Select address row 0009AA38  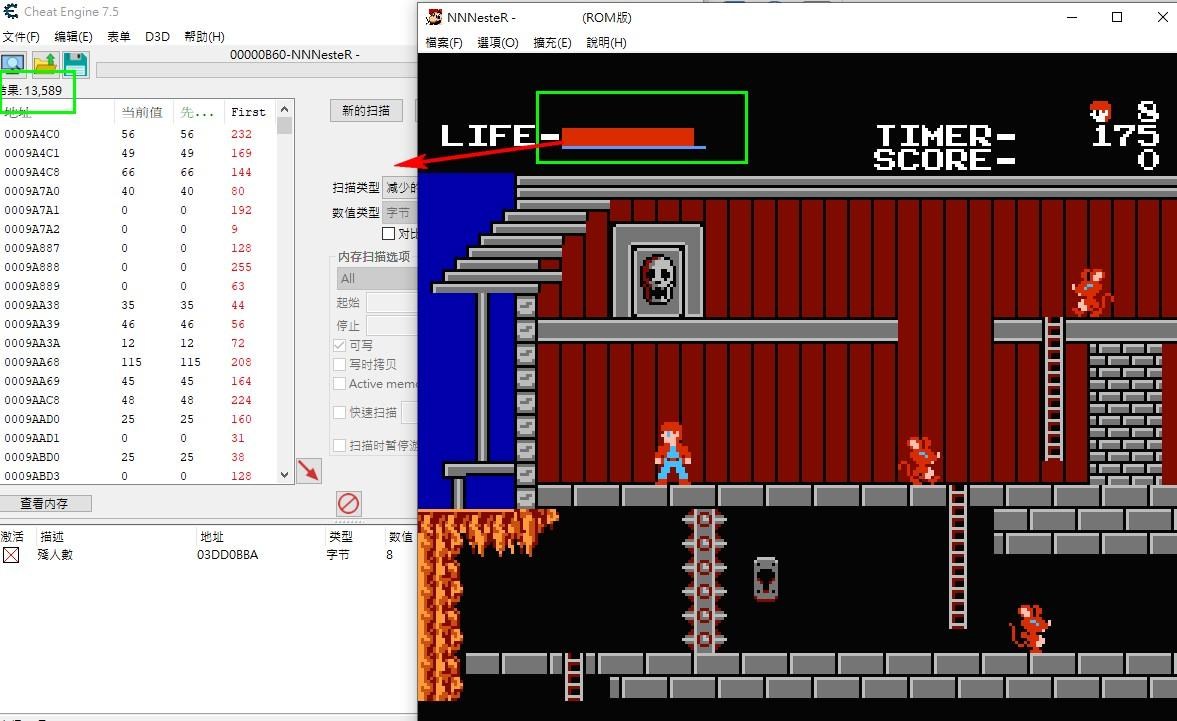[138, 305]
